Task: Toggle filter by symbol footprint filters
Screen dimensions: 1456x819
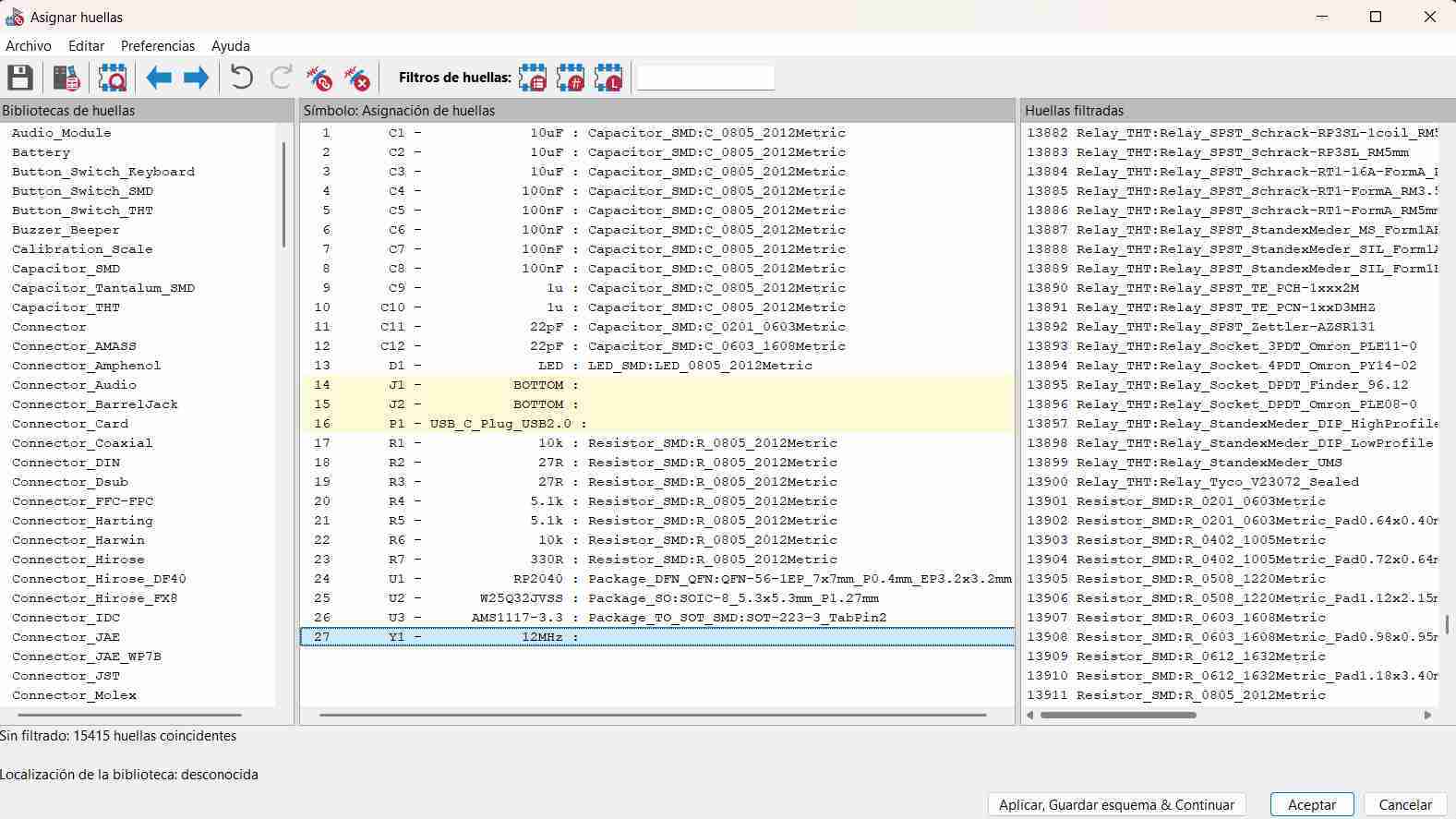Action: (x=533, y=78)
